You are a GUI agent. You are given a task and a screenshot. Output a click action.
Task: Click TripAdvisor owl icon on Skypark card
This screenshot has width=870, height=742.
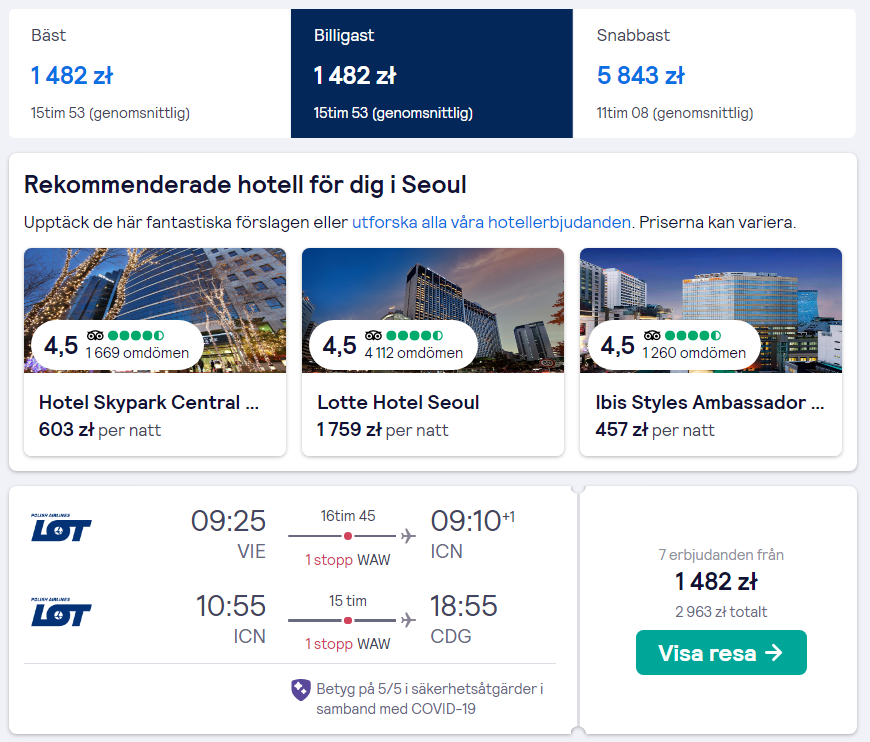95,335
